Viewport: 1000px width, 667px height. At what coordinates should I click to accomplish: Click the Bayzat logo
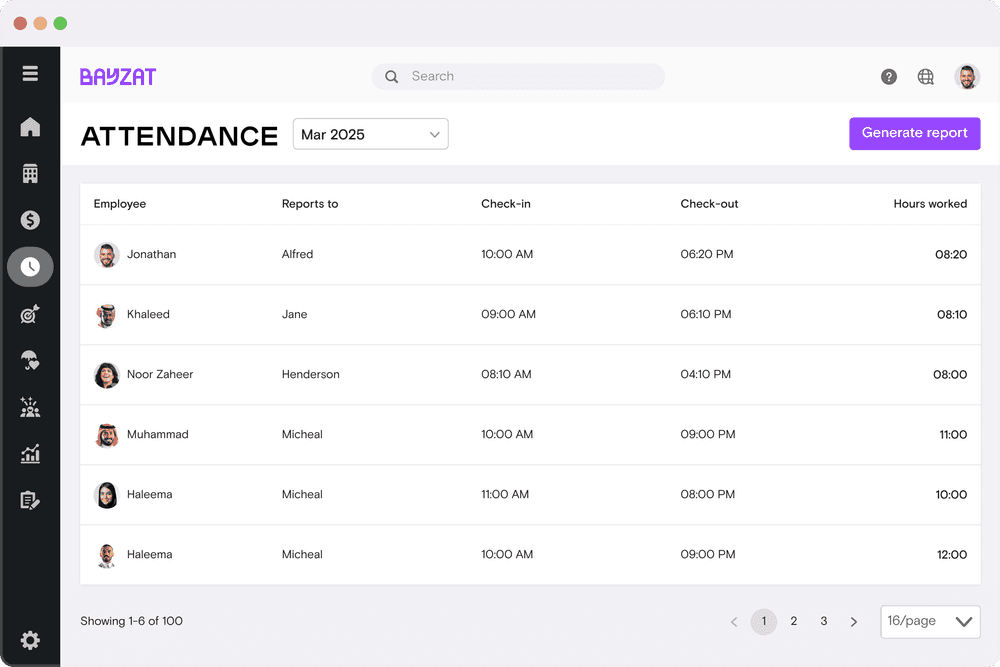coord(118,76)
